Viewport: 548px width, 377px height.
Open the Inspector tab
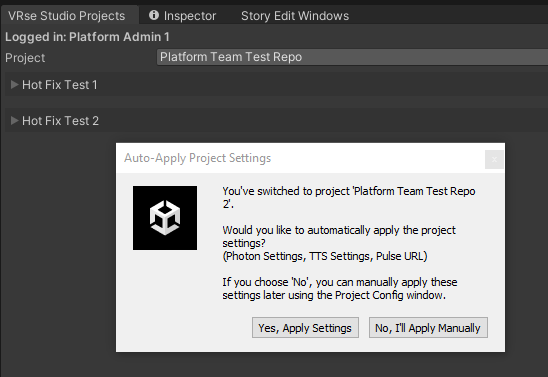click(x=182, y=16)
